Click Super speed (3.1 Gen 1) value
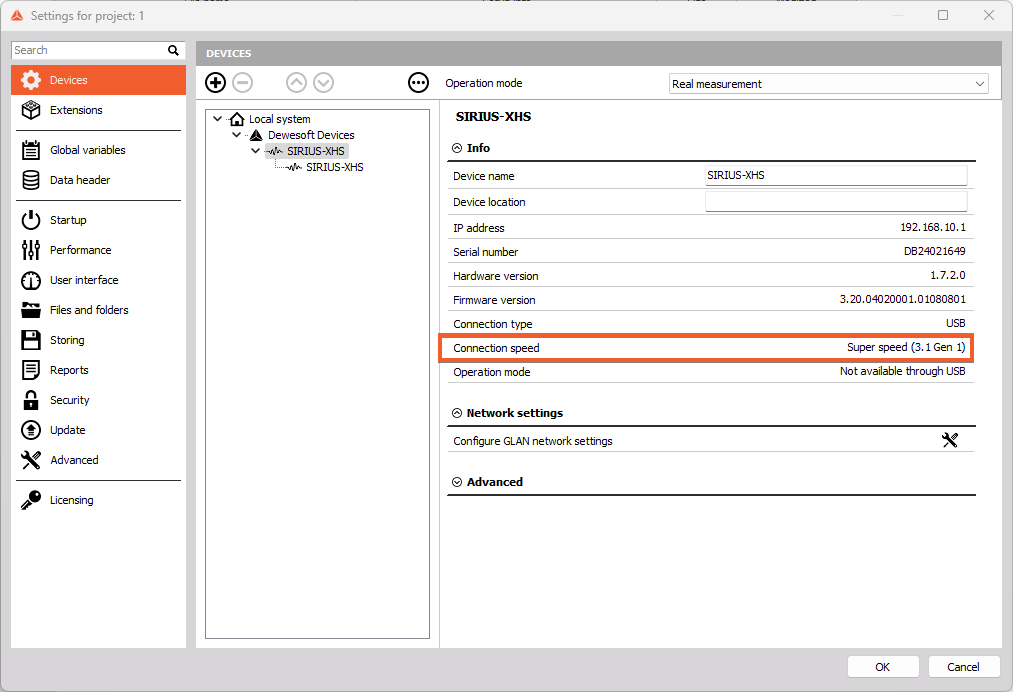 pyautogui.click(x=906, y=348)
